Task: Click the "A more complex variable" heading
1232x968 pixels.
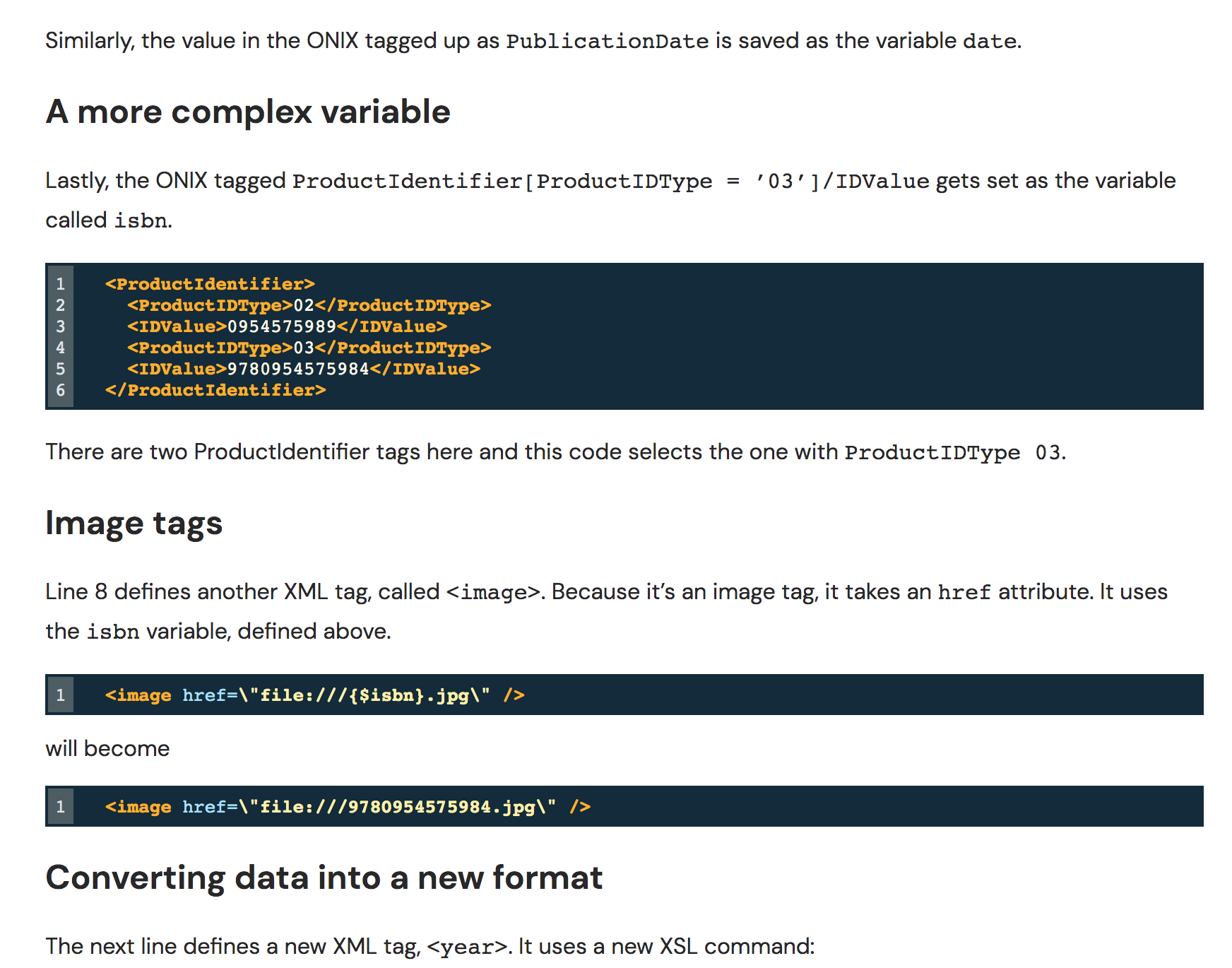Action: 248,112
